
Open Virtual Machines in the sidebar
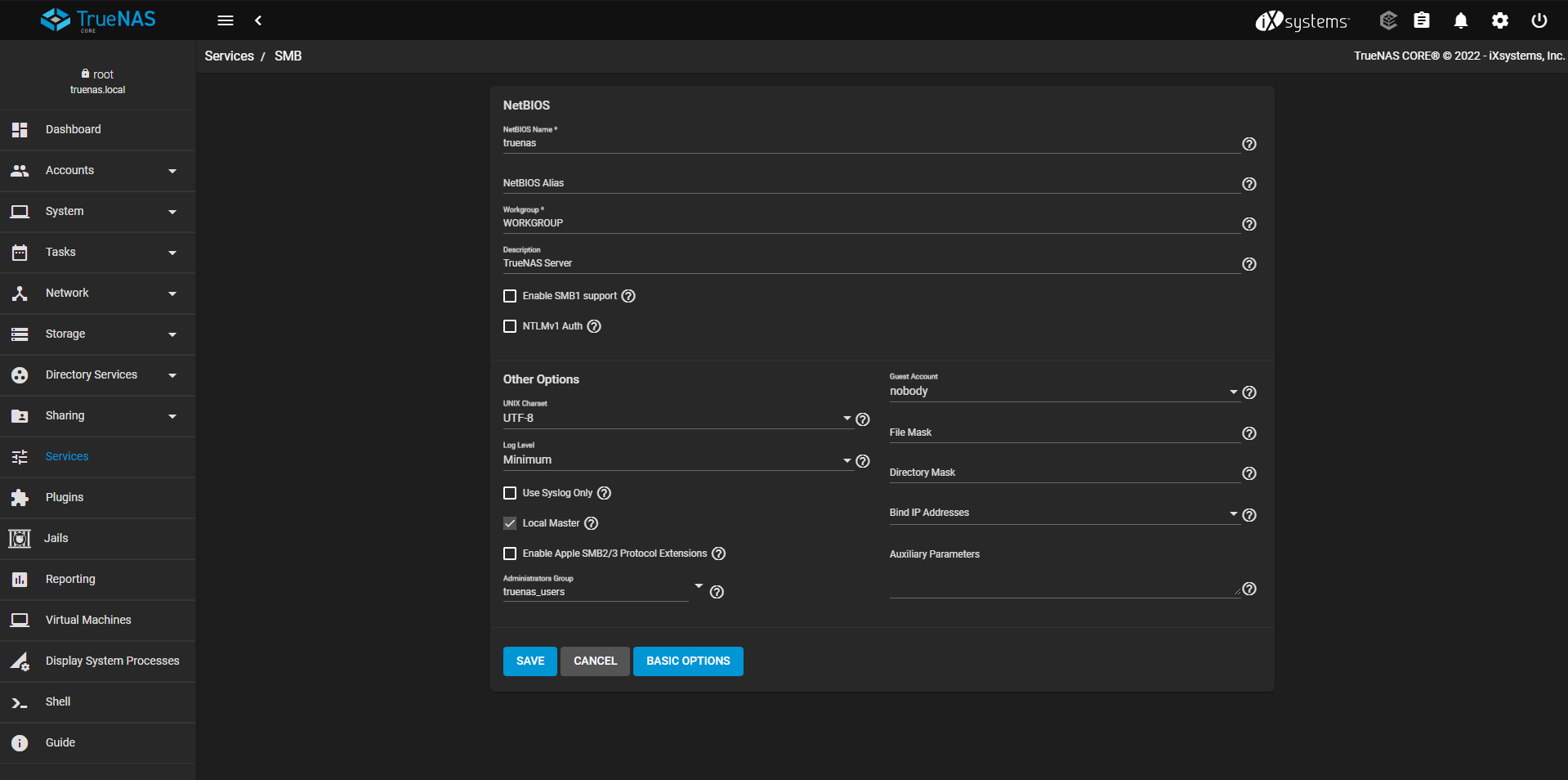tap(98, 621)
